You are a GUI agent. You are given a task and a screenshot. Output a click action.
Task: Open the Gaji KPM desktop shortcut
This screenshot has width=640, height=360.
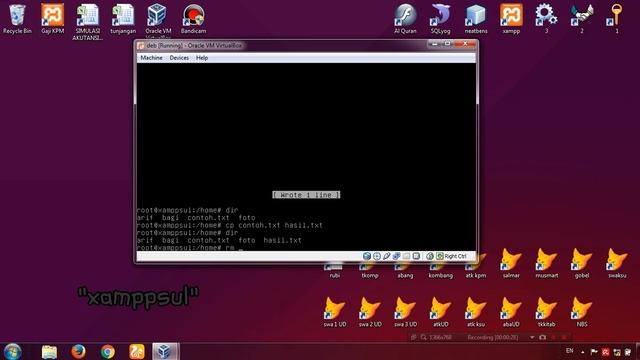pyautogui.click(x=52, y=19)
